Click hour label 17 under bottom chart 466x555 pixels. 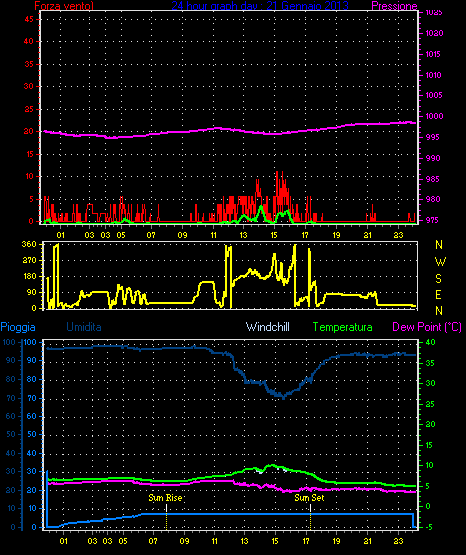[306, 541]
